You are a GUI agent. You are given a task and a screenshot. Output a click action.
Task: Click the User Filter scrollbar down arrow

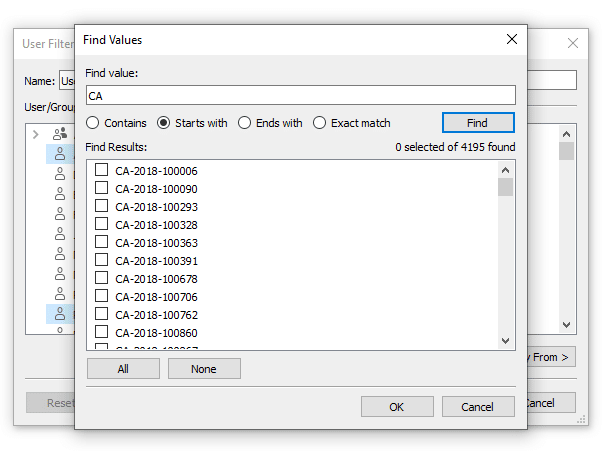point(566,324)
